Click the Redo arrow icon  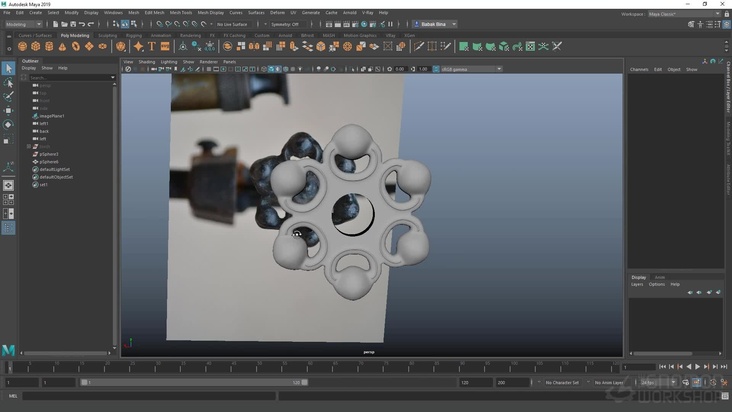pos(91,24)
